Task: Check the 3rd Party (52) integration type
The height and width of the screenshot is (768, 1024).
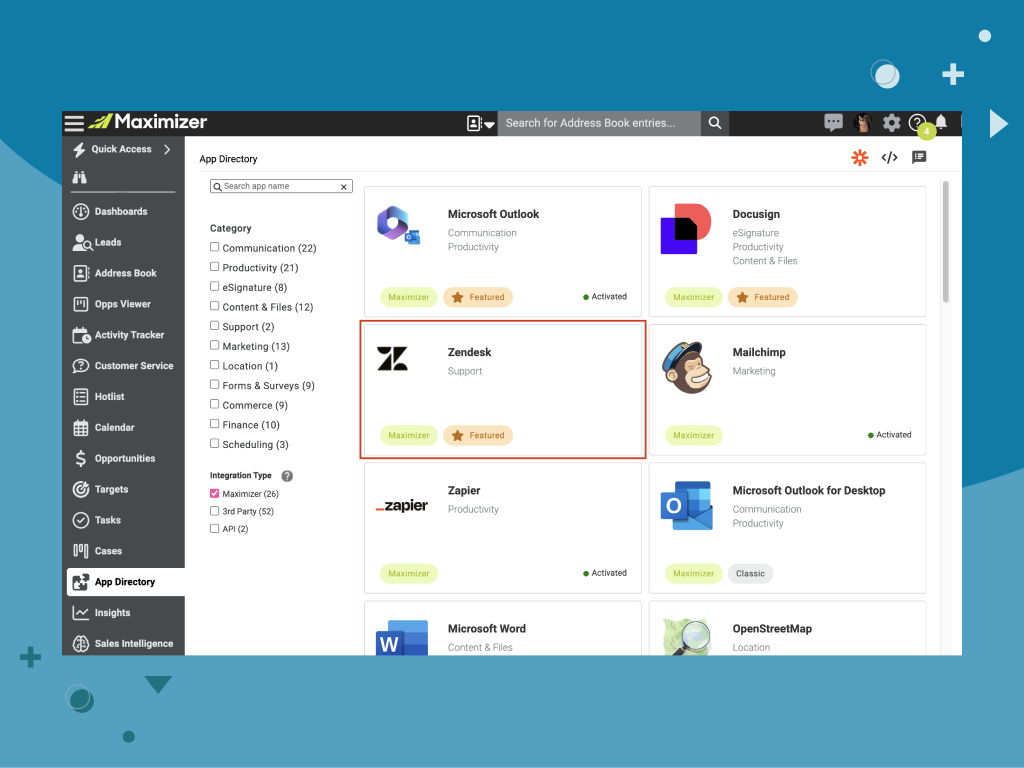Action: coord(214,511)
